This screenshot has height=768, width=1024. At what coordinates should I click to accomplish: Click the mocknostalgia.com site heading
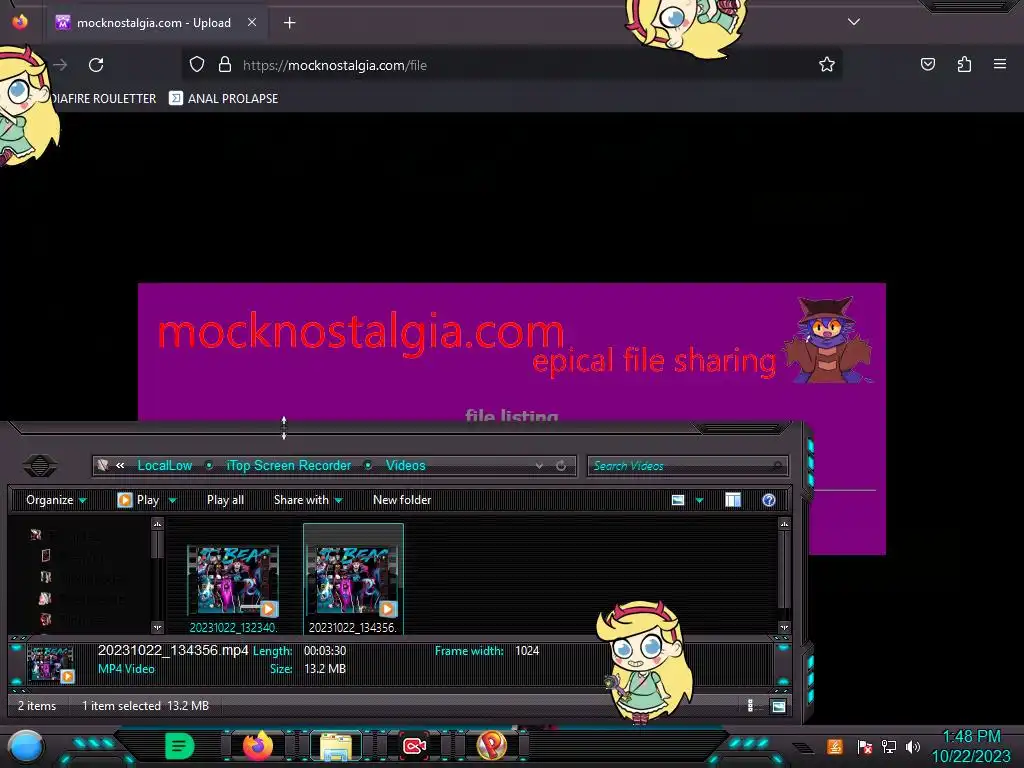click(360, 332)
